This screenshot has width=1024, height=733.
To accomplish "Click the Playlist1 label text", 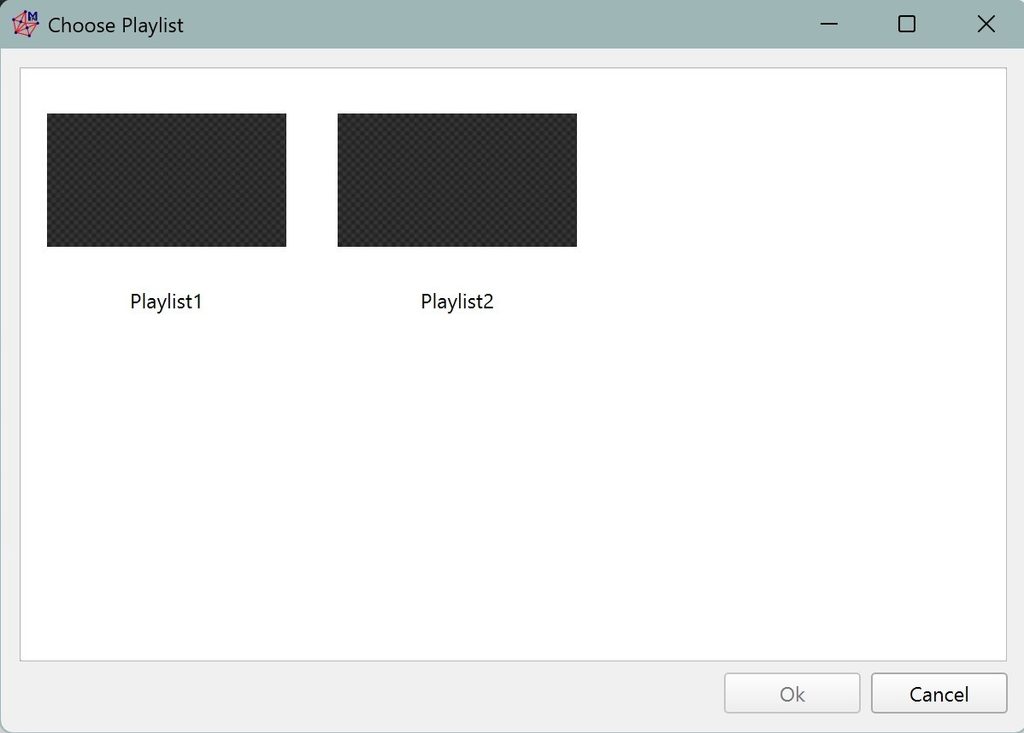I will [166, 302].
